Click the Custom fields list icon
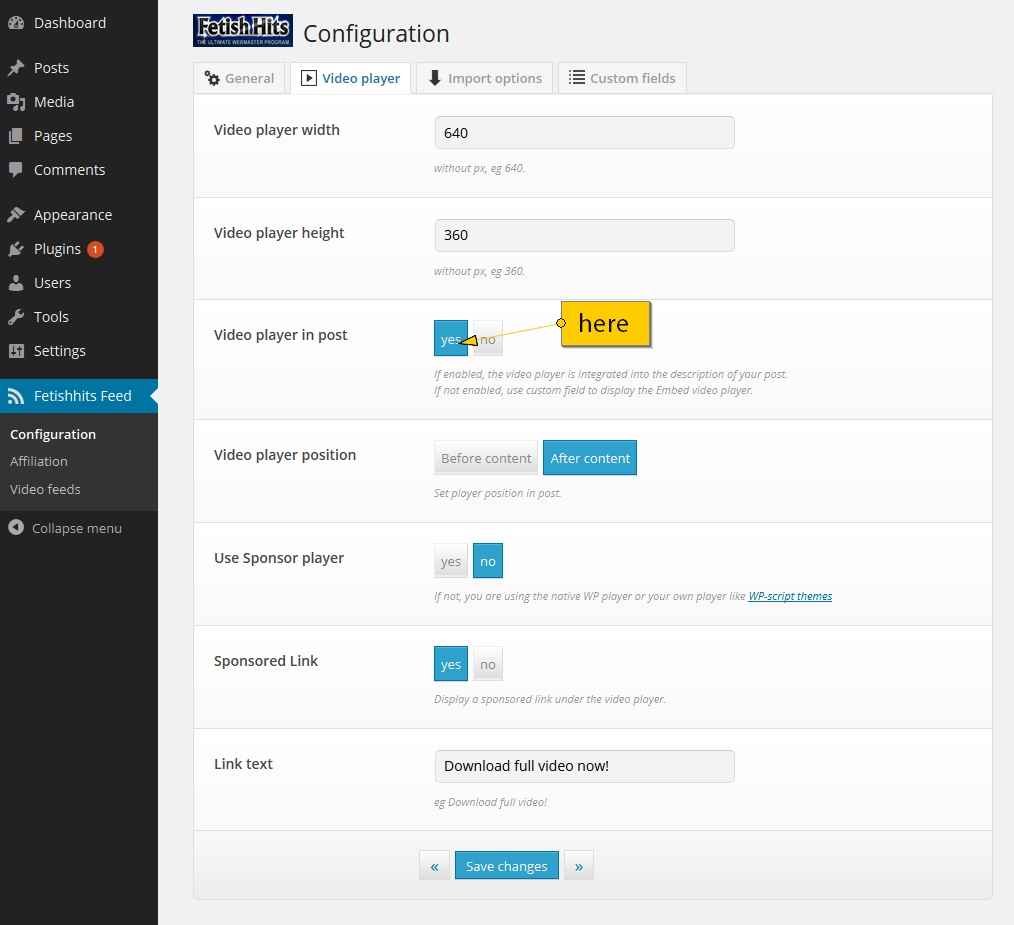 [x=577, y=78]
